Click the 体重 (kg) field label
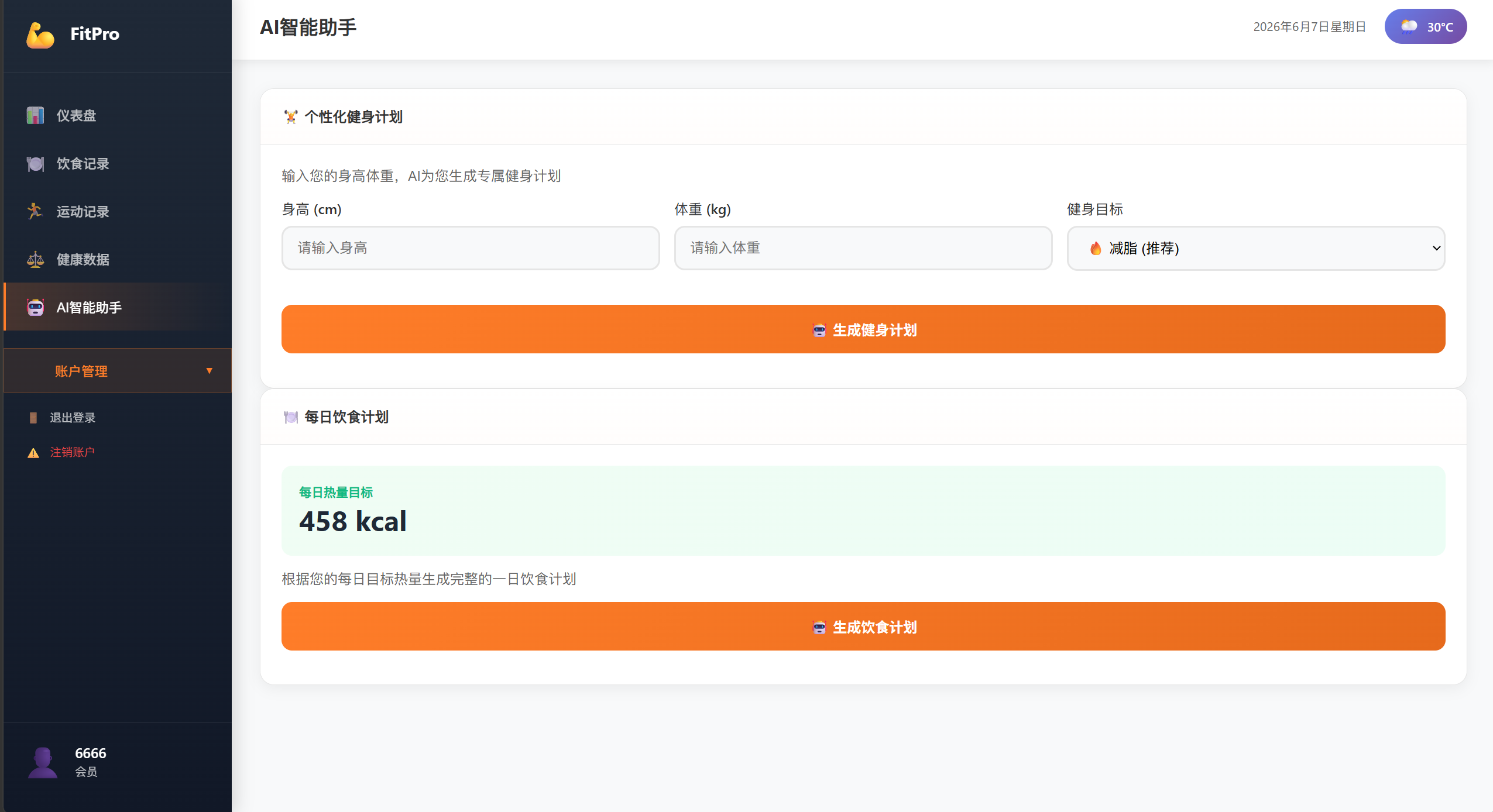The width and height of the screenshot is (1493, 812). tap(703, 209)
